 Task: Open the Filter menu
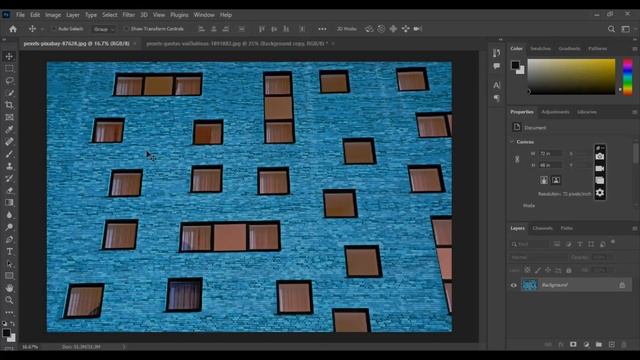129,15
